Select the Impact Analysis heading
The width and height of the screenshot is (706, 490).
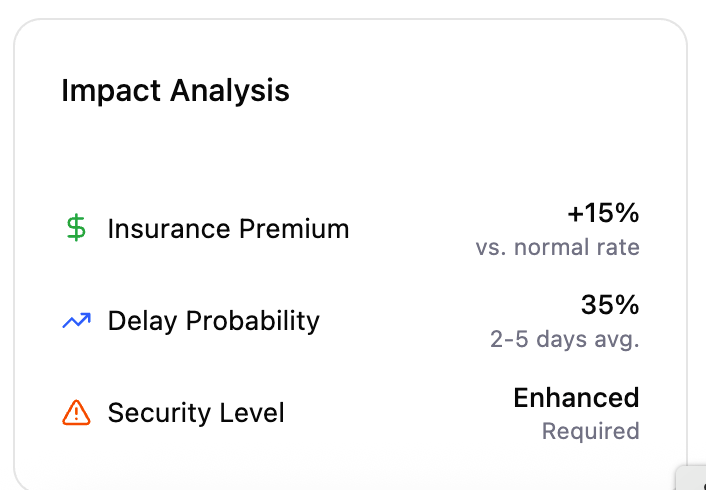tap(175, 91)
